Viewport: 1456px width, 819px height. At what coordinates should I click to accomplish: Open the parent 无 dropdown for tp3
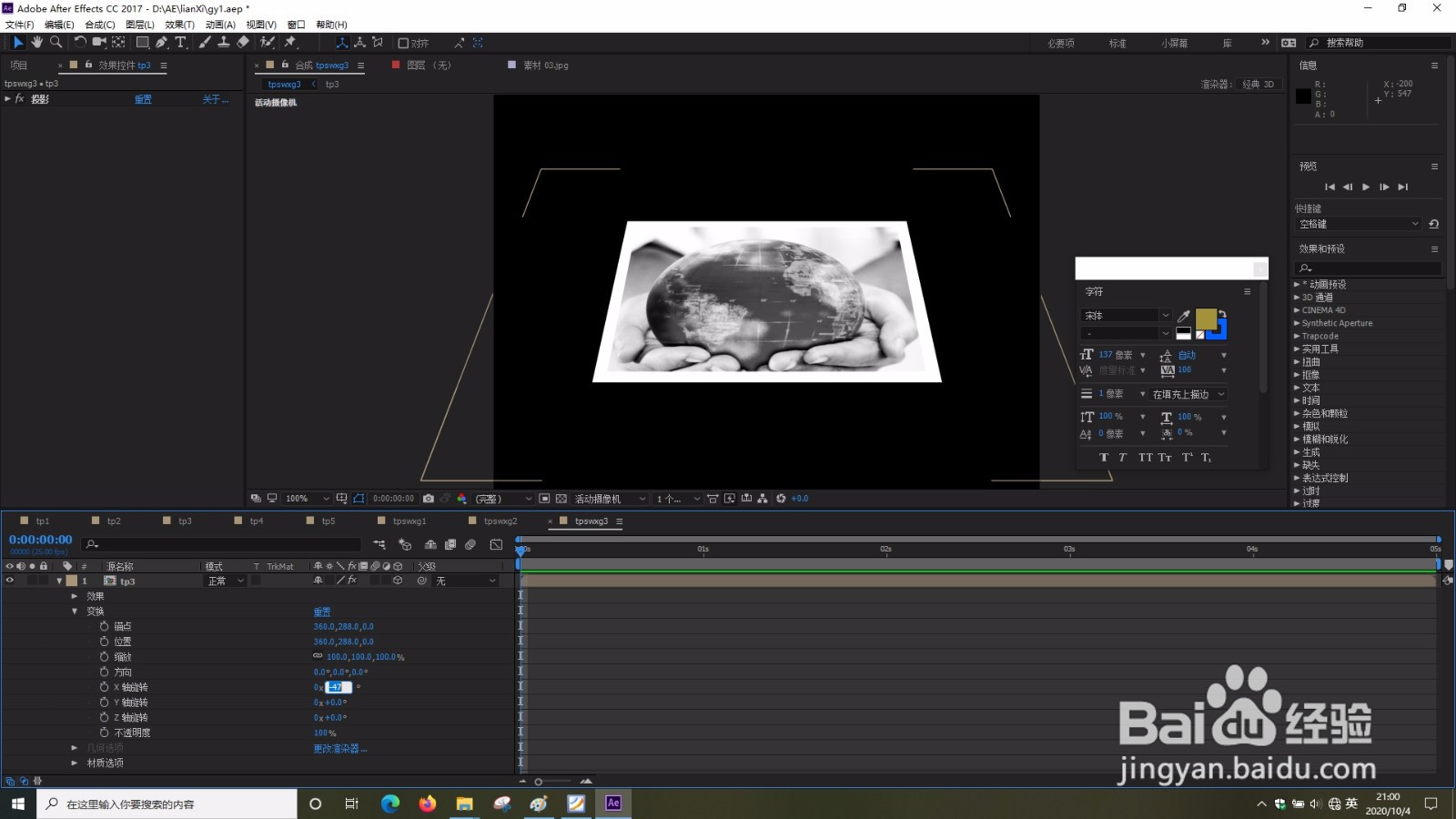(x=466, y=581)
